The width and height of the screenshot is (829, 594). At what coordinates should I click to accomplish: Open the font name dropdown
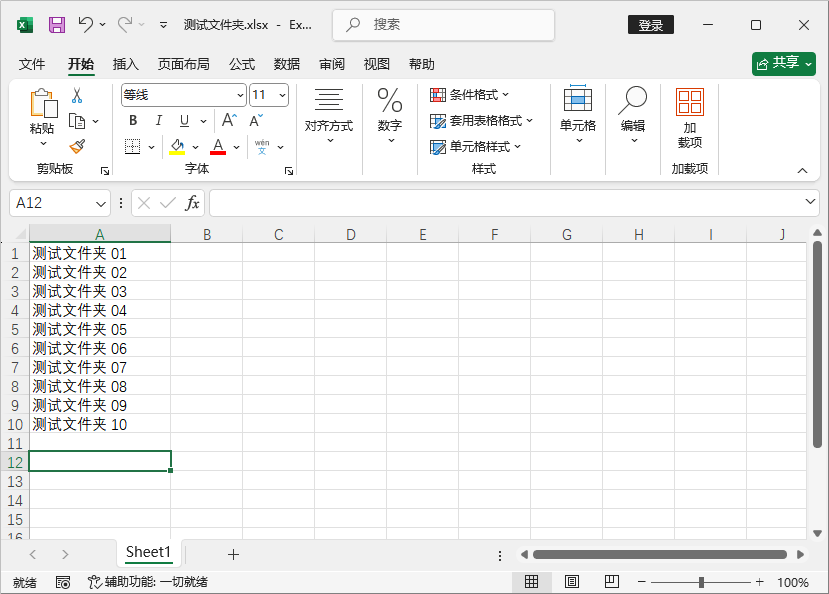point(237,94)
